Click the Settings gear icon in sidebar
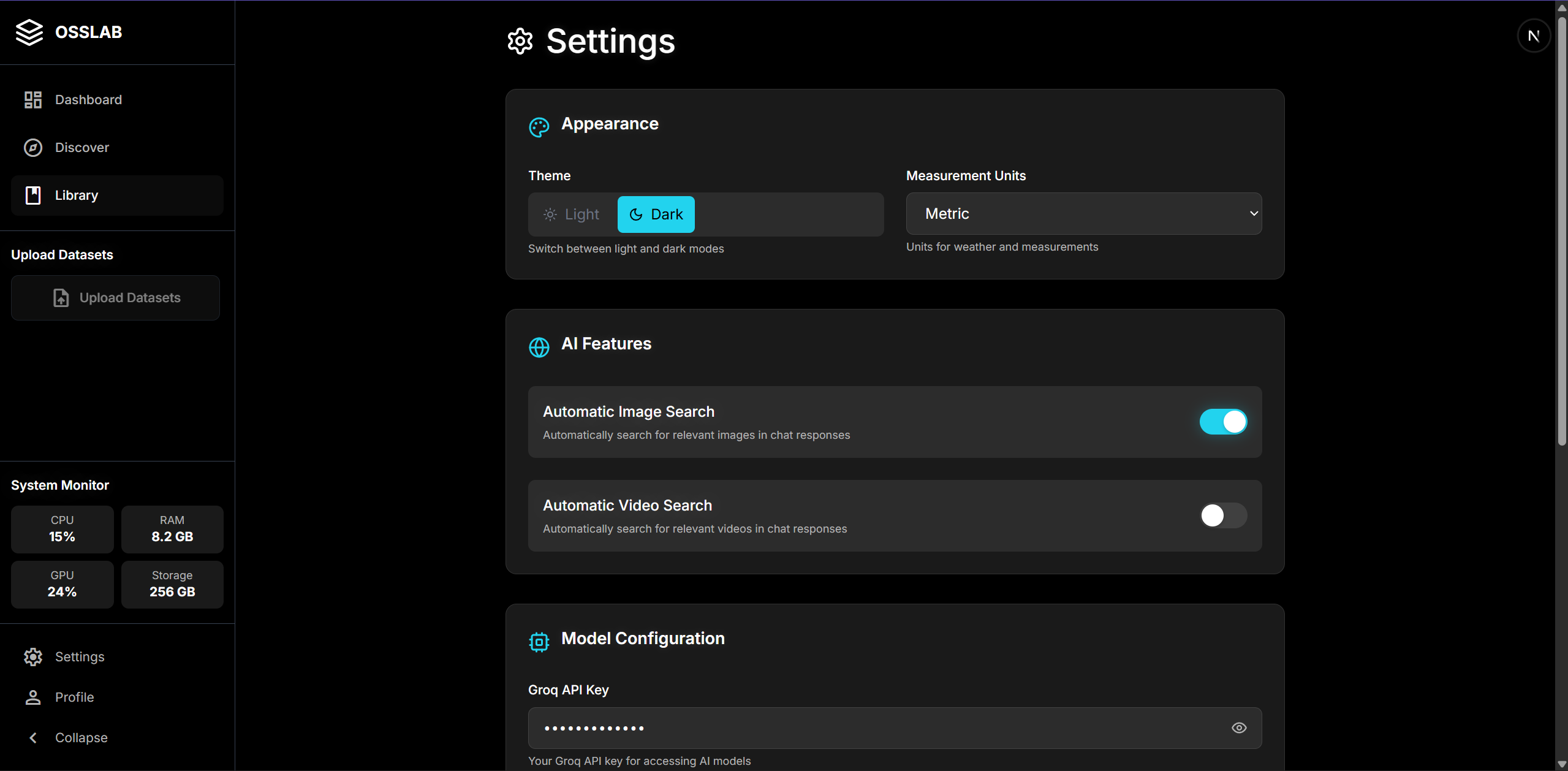This screenshot has height=771, width=1568. (x=32, y=657)
